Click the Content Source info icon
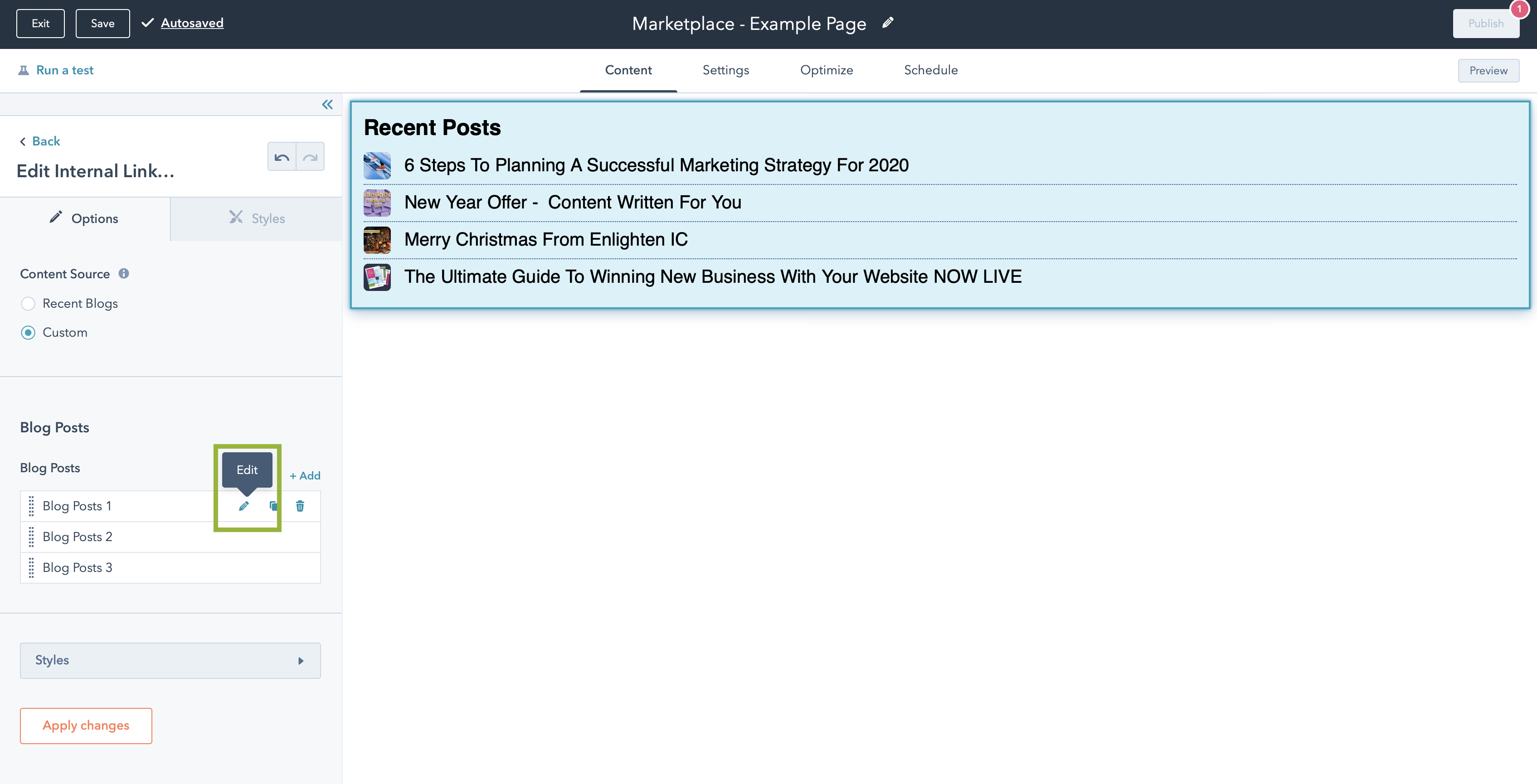Screen dimensions: 1537x784 (123, 274)
